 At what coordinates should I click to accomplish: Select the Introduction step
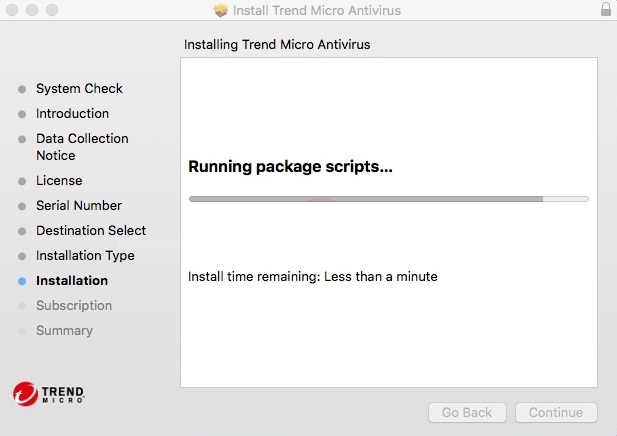pyautogui.click(x=72, y=113)
